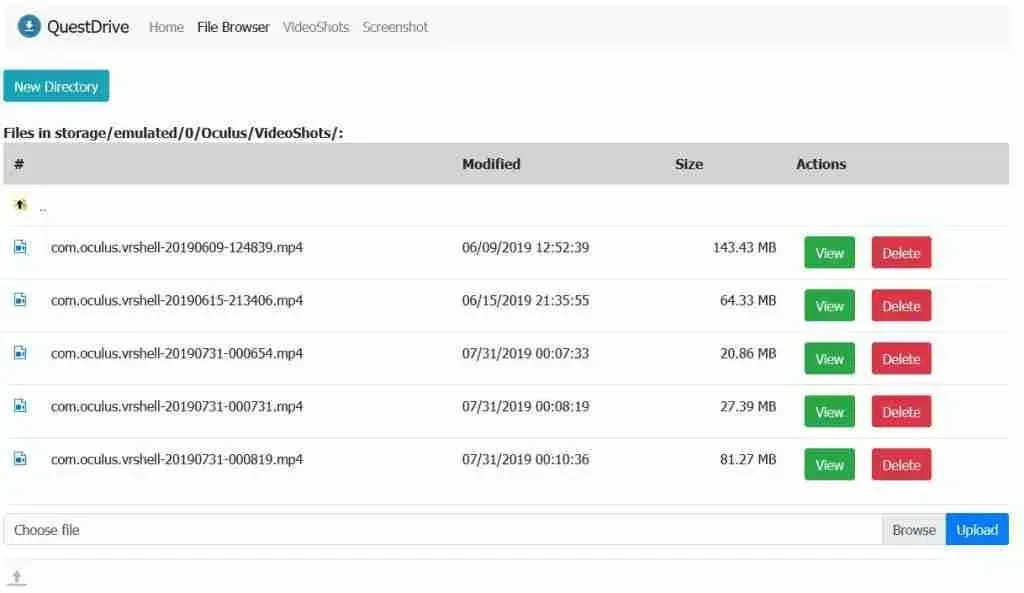This screenshot has width=1024, height=593.
Task: Select the File Browser tab
Action: tap(233, 27)
